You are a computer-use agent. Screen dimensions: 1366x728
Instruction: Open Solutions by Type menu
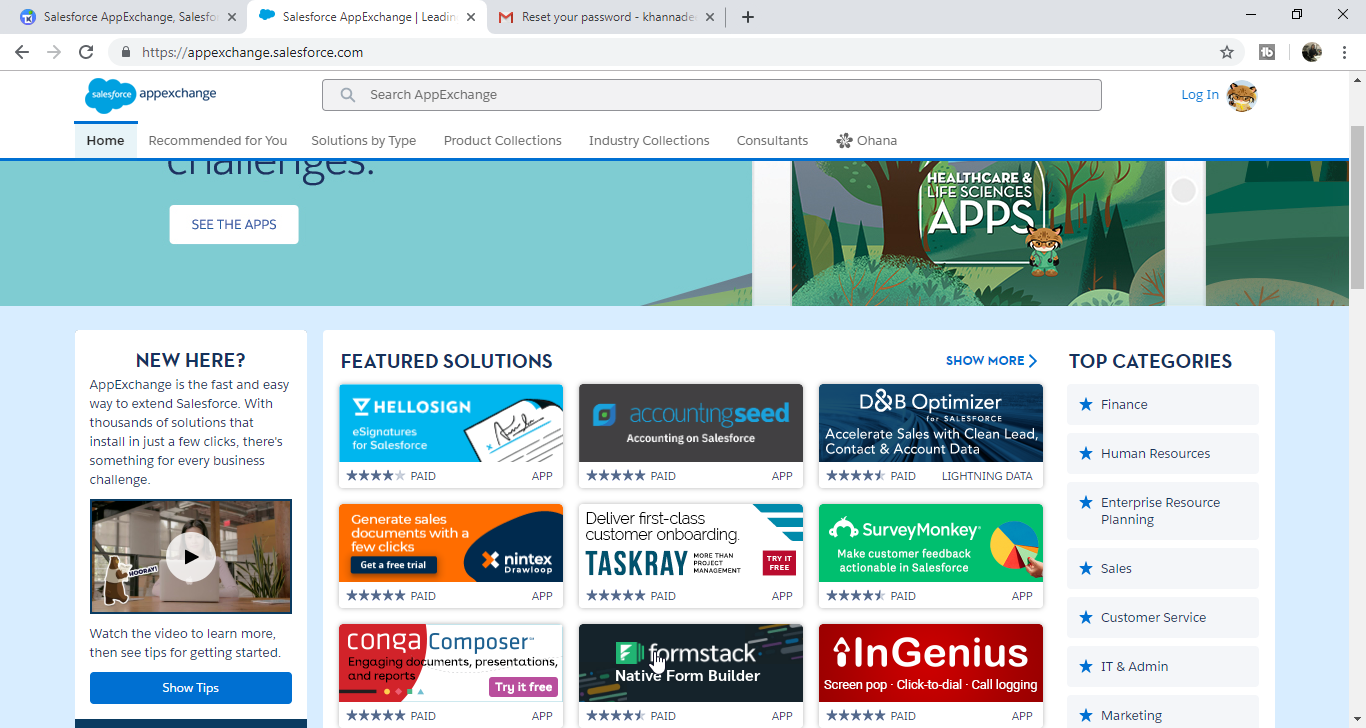(364, 141)
